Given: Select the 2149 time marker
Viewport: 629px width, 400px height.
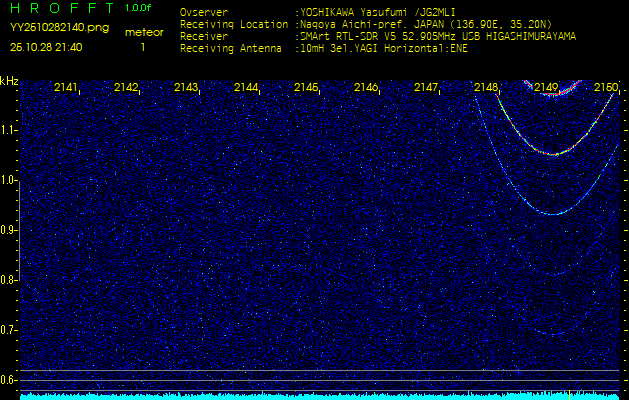Looking at the screenshot, I should (x=546, y=88).
